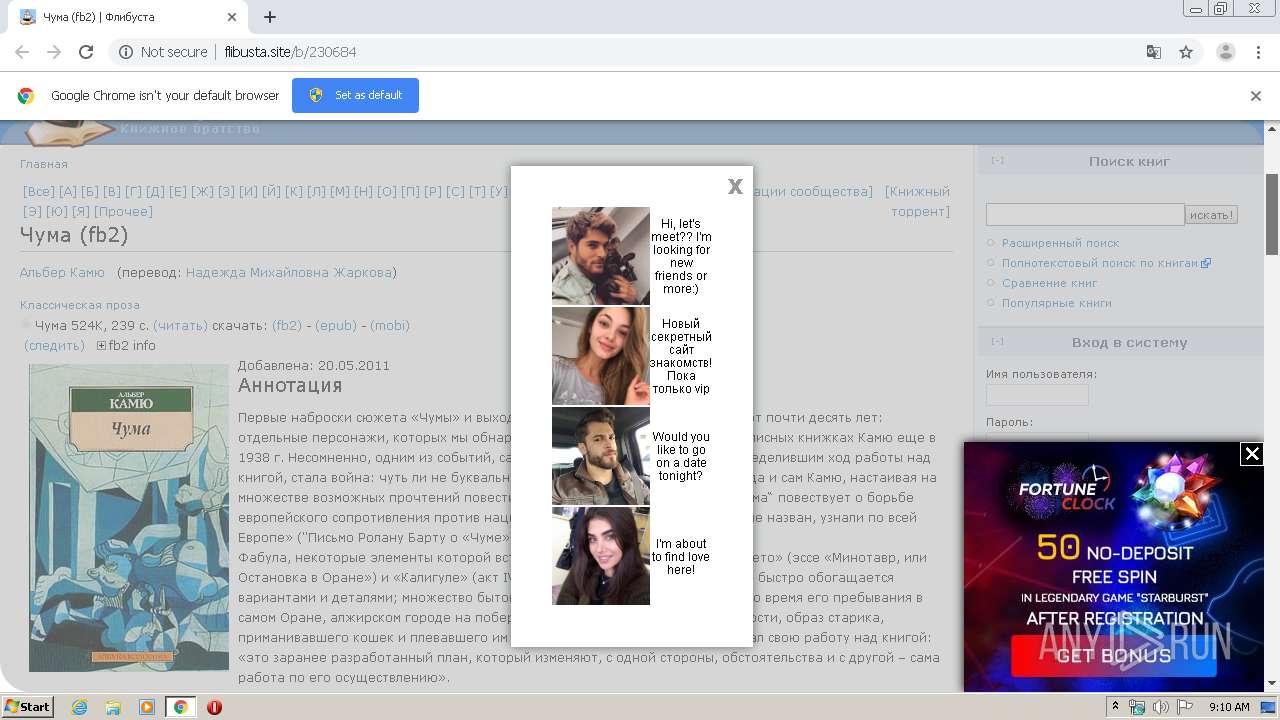Collapse the Вход в систему panel
The height and width of the screenshot is (720, 1280).
[997, 341]
